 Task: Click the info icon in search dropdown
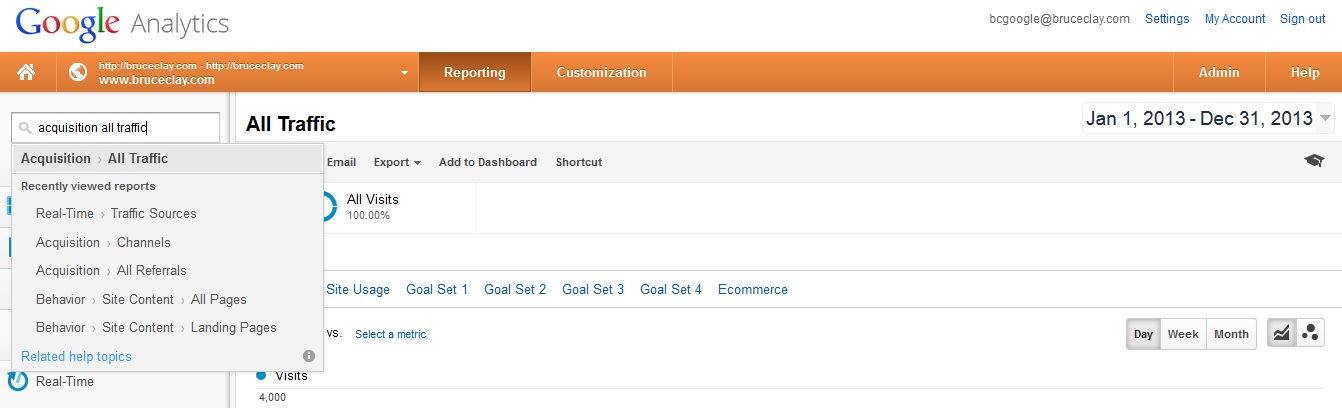(309, 356)
